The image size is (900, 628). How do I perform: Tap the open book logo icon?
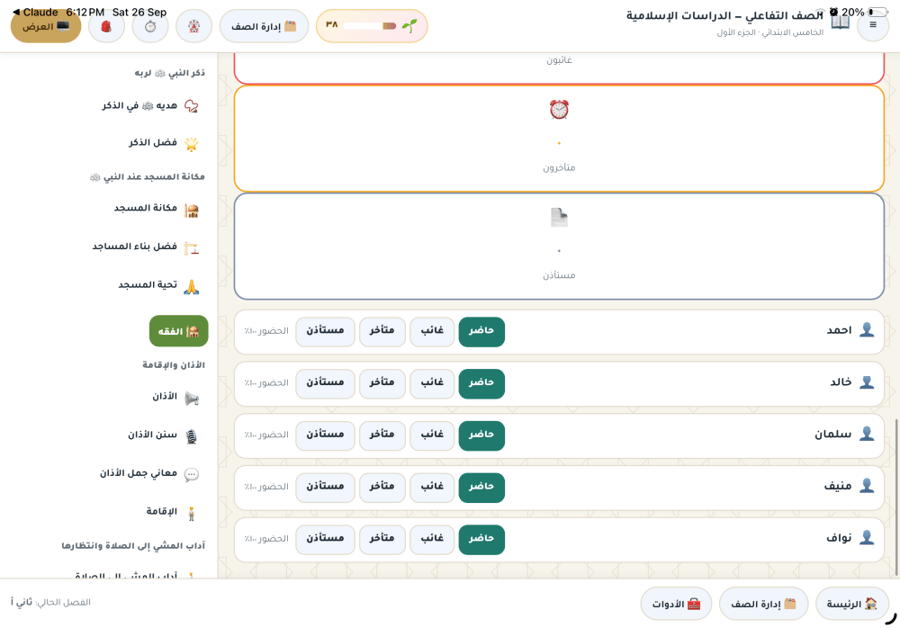coord(840,23)
